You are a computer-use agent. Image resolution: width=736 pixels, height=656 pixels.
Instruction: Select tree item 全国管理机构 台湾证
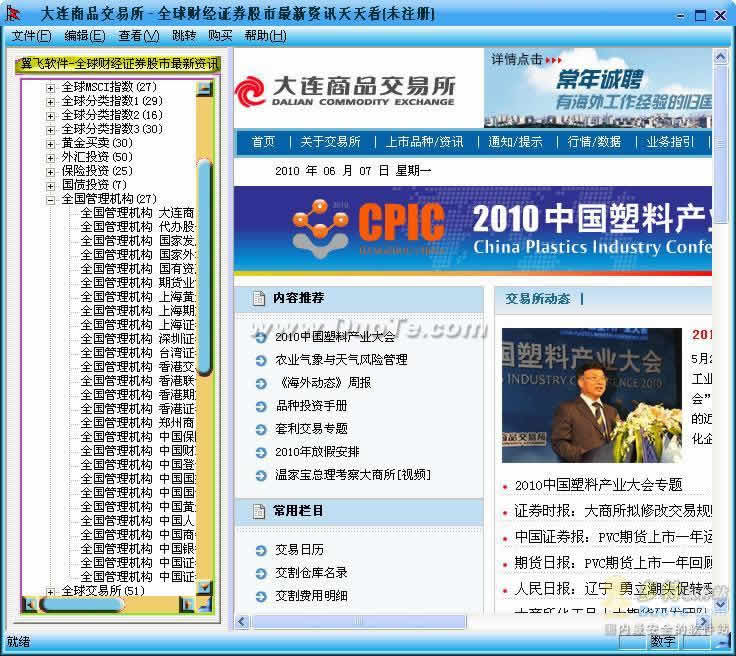138,353
